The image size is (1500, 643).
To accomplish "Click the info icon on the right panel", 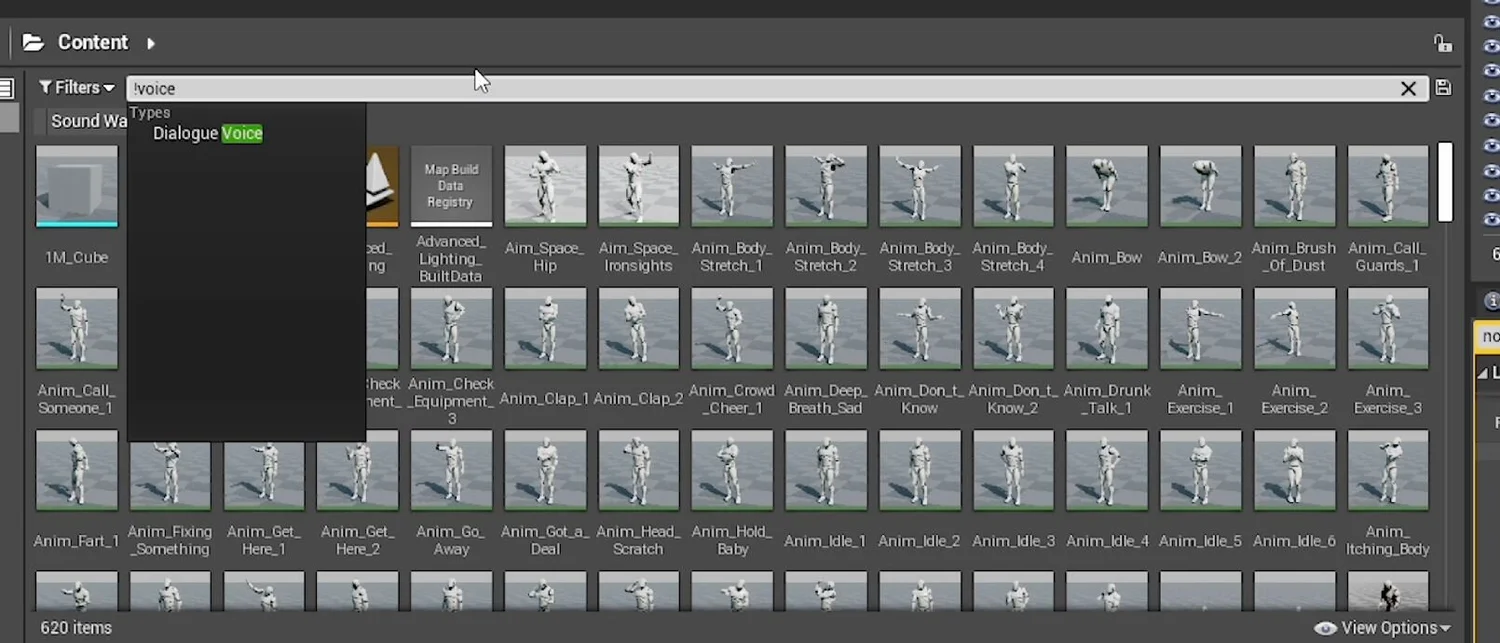I will 1490,300.
